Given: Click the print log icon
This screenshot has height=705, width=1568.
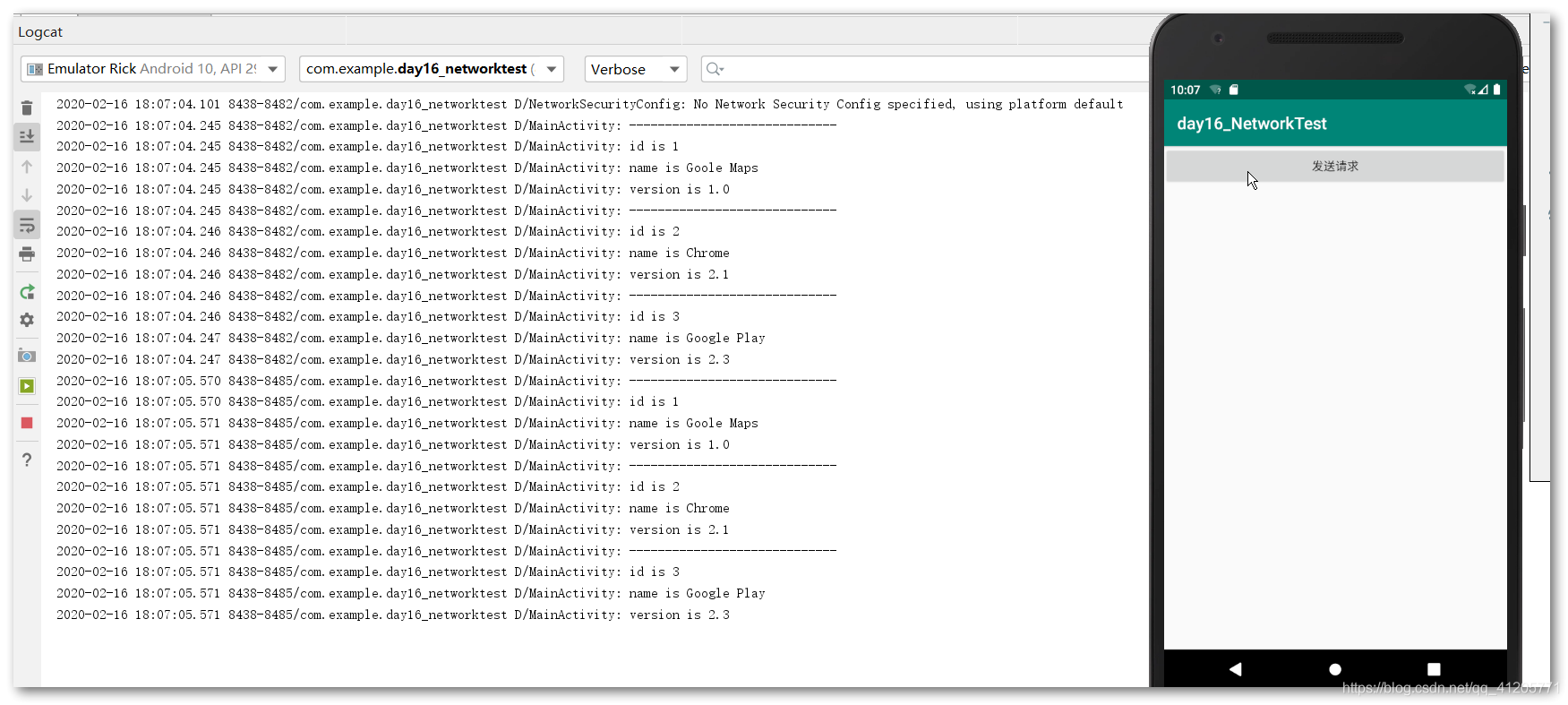Looking at the screenshot, I should click(27, 254).
